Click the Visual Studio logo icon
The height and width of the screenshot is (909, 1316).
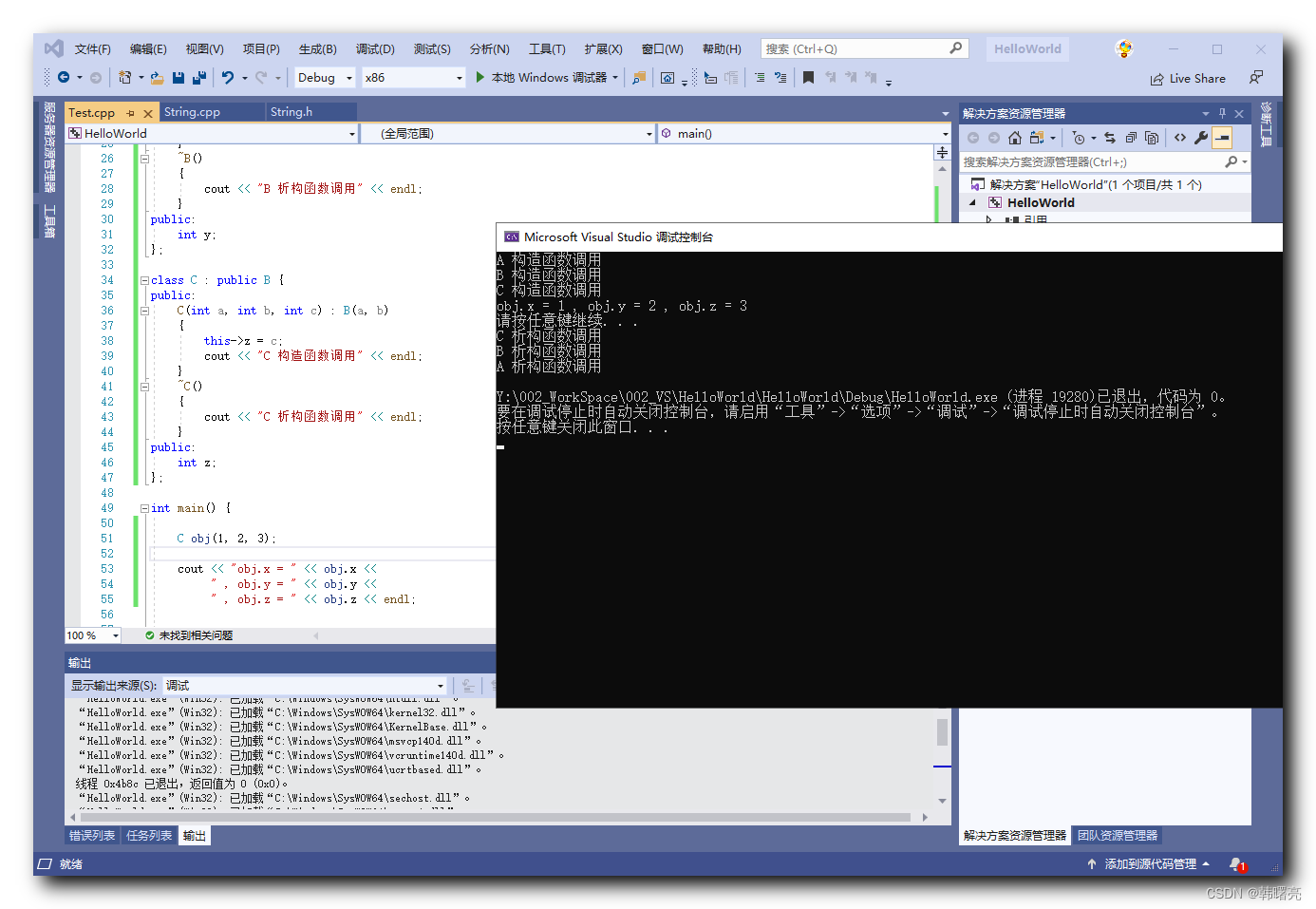tap(54, 48)
